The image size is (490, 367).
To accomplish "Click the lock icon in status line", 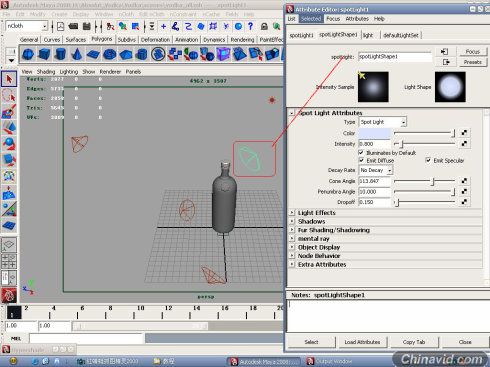I will click(x=264, y=26).
